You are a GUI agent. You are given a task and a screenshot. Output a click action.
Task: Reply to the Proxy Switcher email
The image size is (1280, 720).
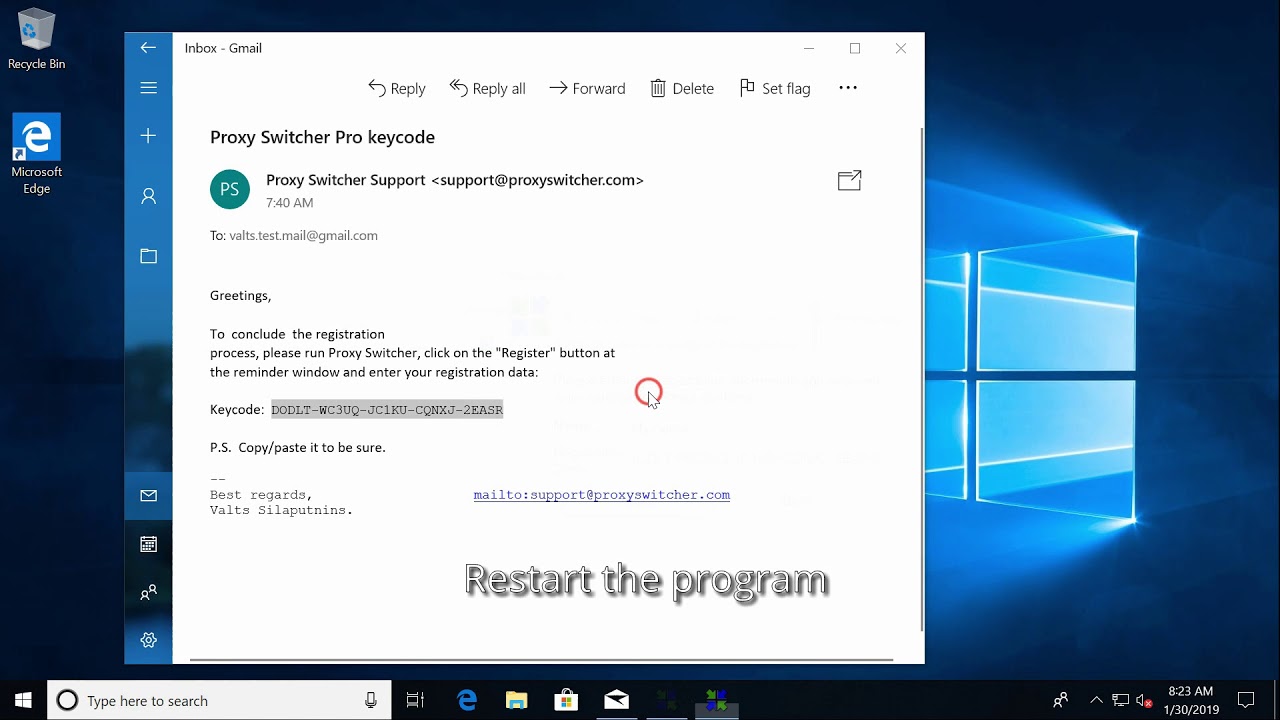tap(397, 88)
